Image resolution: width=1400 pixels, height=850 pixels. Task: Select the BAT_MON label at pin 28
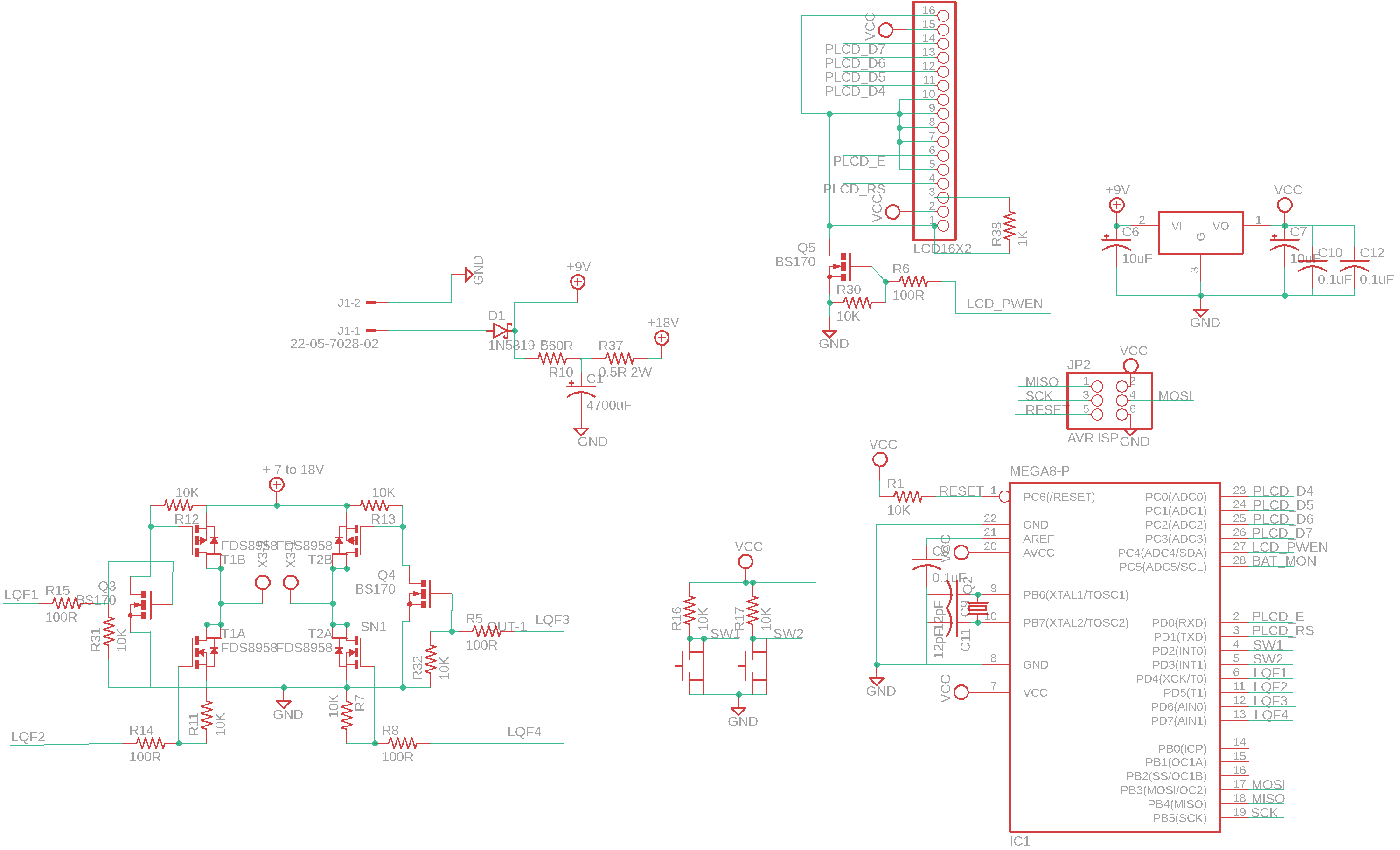click(x=1283, y=561)
